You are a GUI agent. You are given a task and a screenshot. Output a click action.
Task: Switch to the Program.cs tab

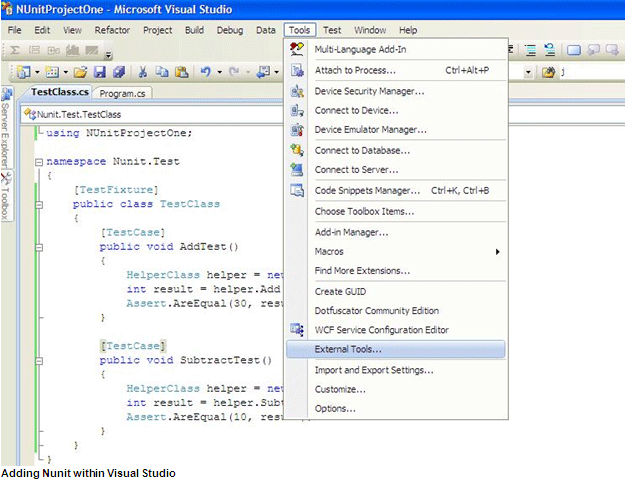click(x=123, y=93)
